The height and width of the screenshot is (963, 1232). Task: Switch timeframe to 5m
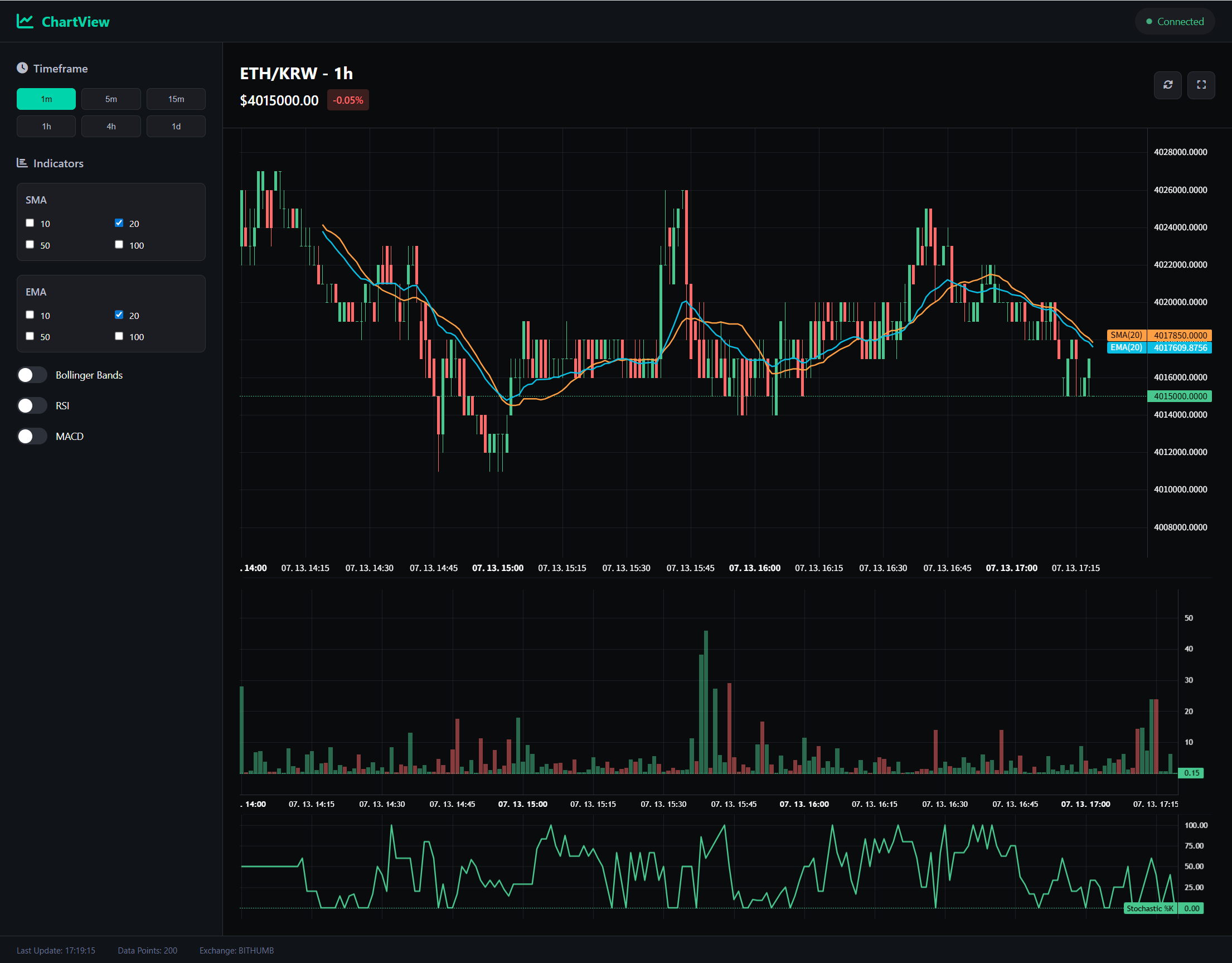pyautogui.click(x=110, y=98)
